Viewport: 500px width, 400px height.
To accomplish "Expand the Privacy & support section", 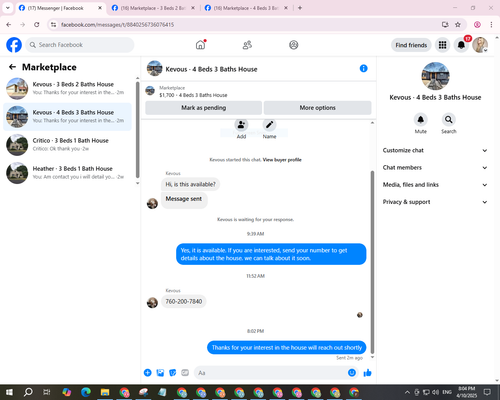I will click(435, 202).
